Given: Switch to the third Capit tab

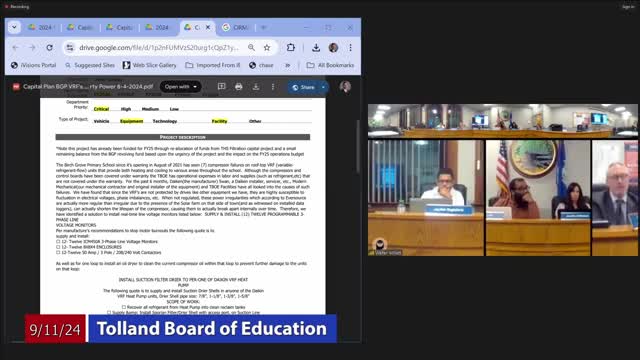Looking at the screenshot, I should [120, 27].
